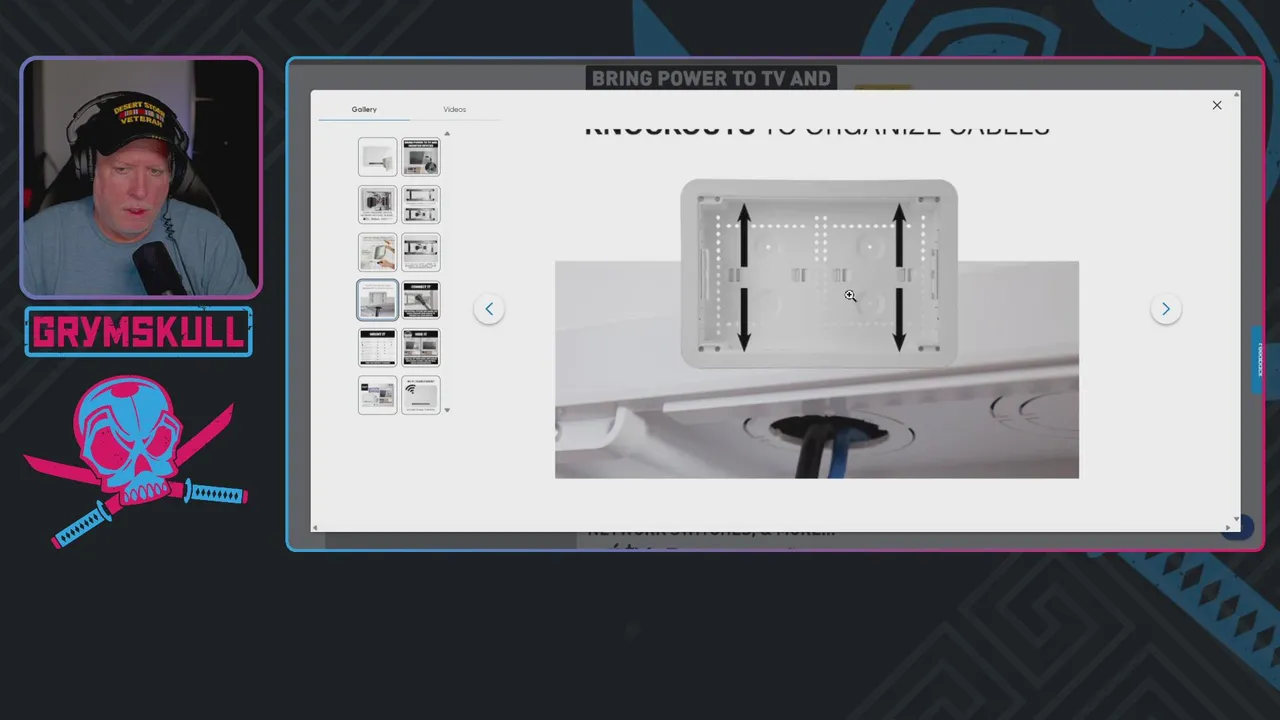This screenshot has width=1280, height=720.
Task: Click the horizontal scrollbar right arrow
Action: [x=1228, y=528]
